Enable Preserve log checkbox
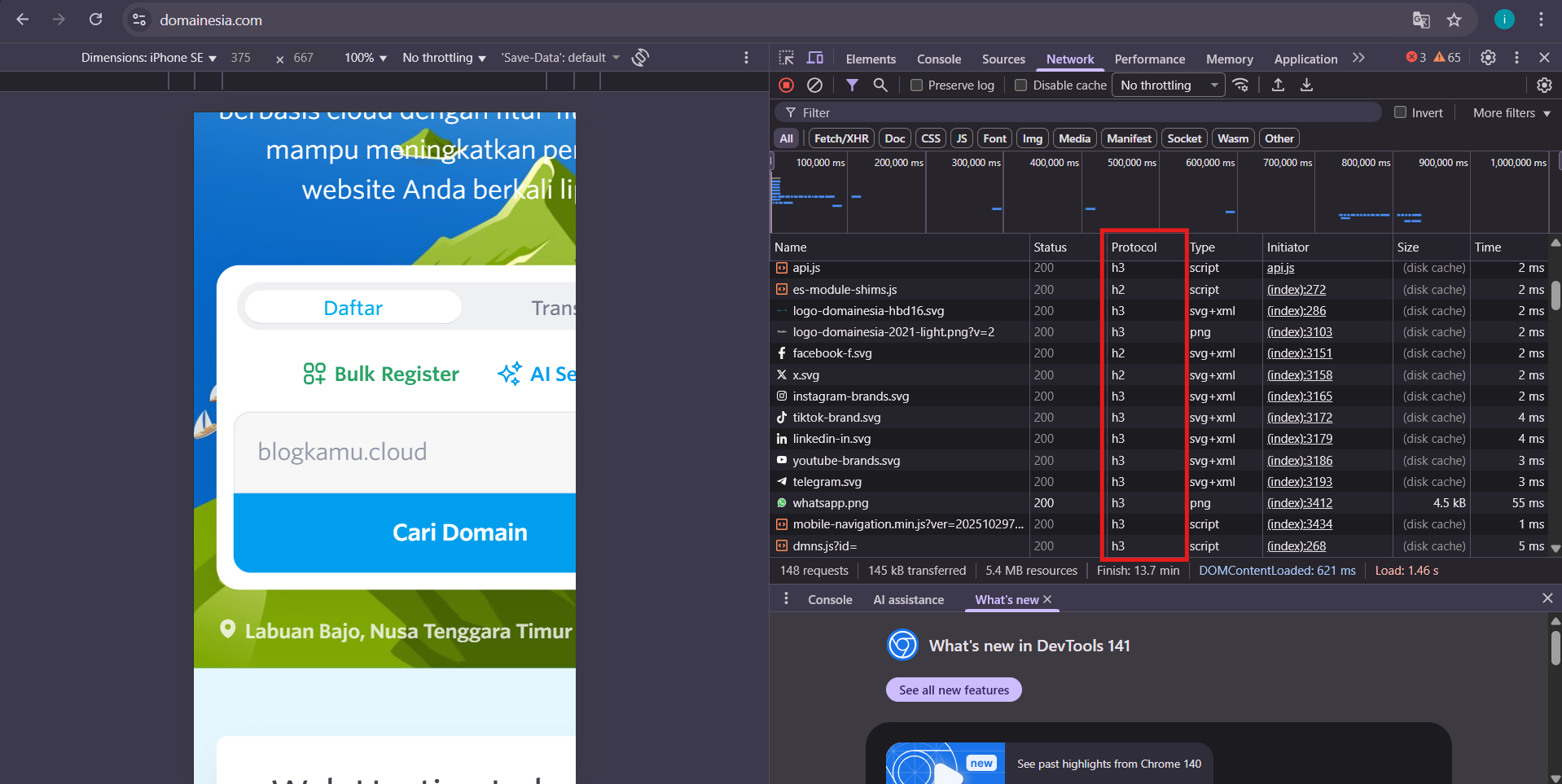This screenshot has width=1562, height=784. (x=916, y=85)
